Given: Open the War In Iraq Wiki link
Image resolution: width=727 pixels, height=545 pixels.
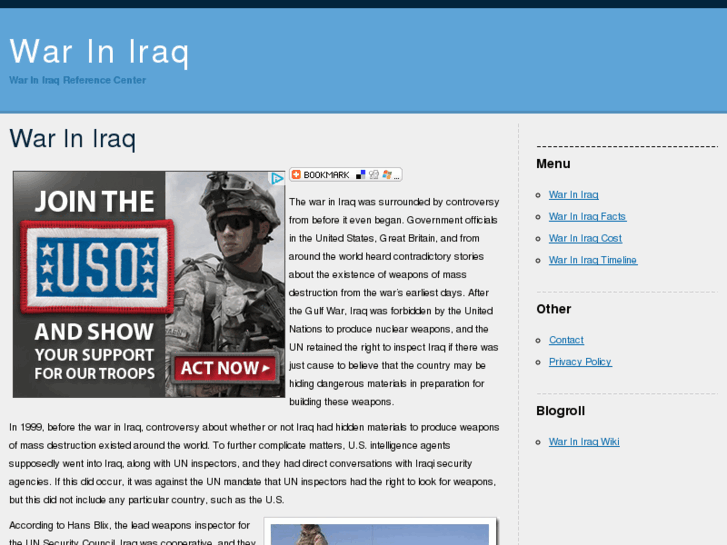Looking at the screenshot, I should point(584,442).
